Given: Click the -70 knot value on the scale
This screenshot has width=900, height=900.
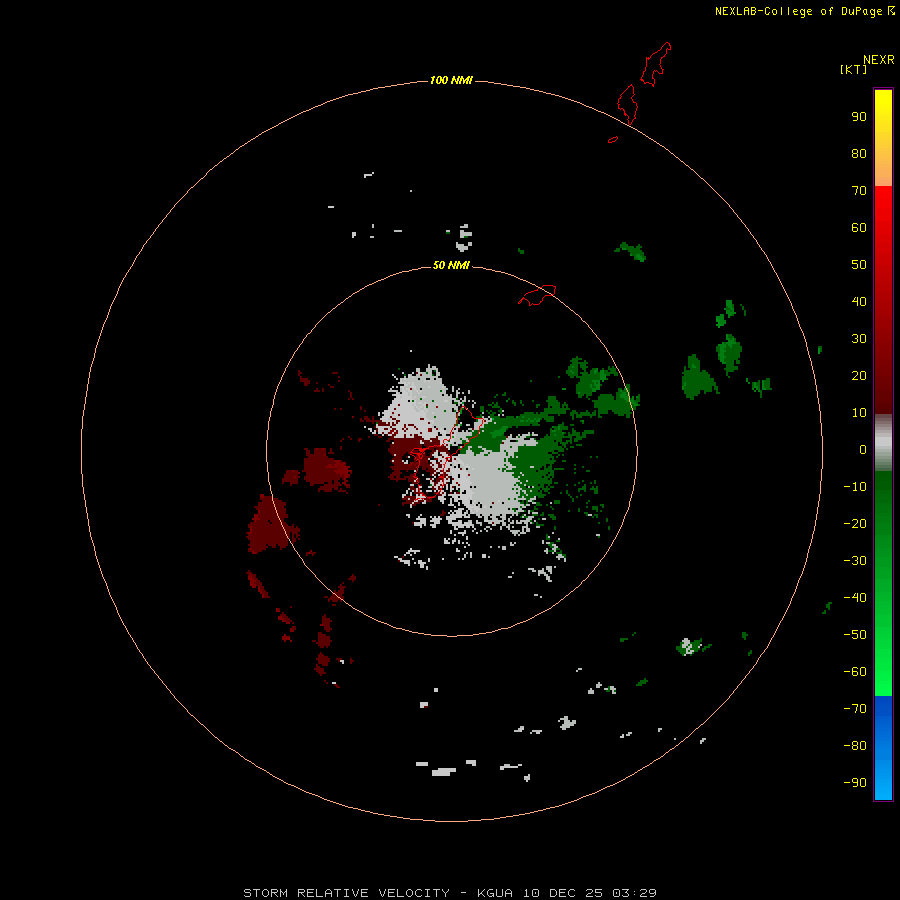Looking at the screenshot, I should [x=855, y=709].
